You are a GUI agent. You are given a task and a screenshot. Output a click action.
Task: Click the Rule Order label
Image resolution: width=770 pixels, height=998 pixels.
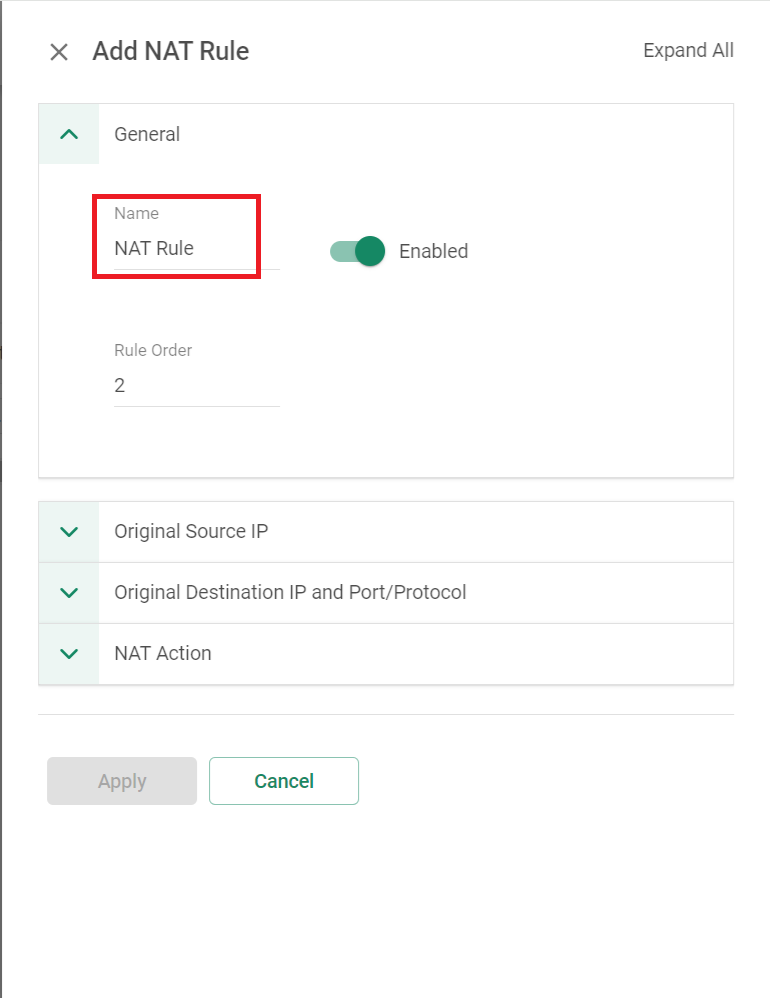[153, 350]
